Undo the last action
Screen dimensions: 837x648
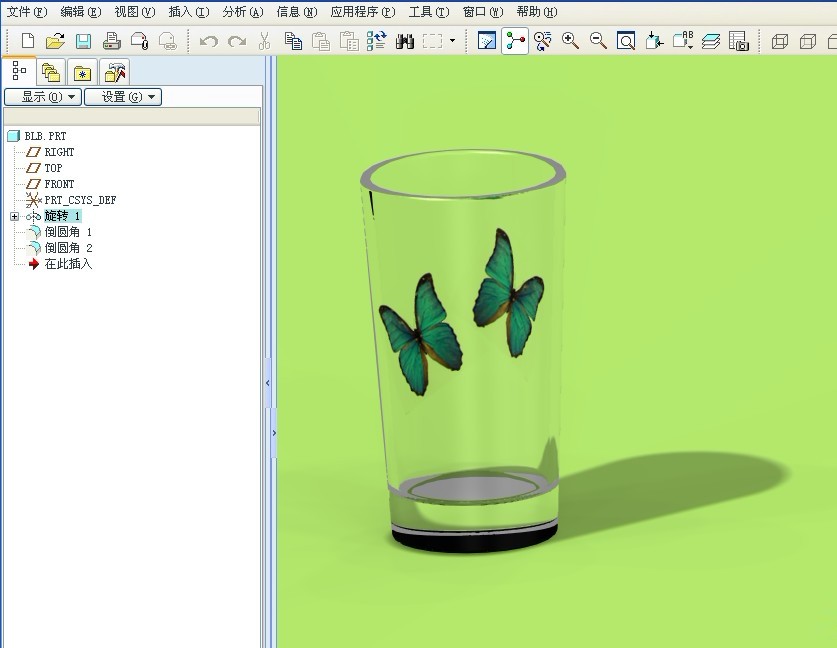pos(208,41)
